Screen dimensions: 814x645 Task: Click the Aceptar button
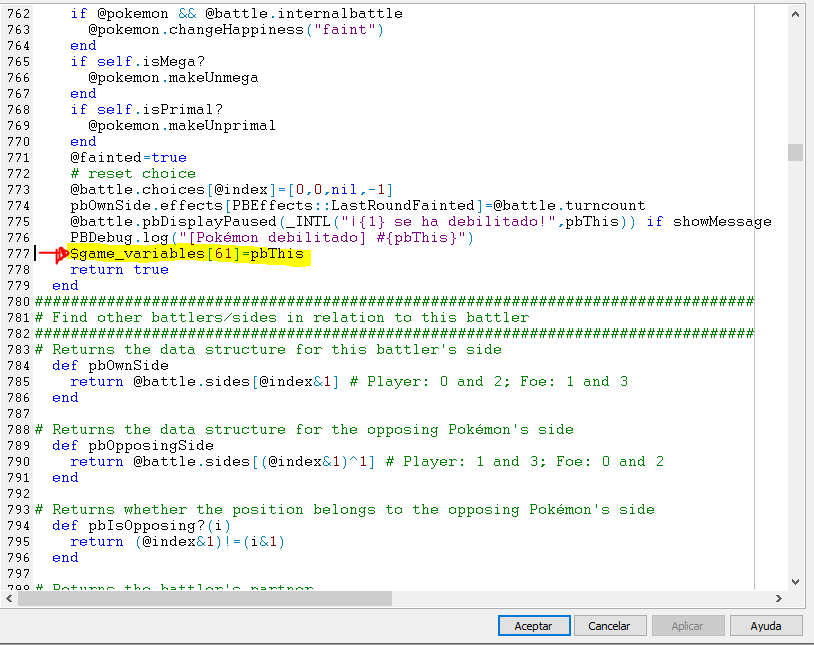point(533,625)
